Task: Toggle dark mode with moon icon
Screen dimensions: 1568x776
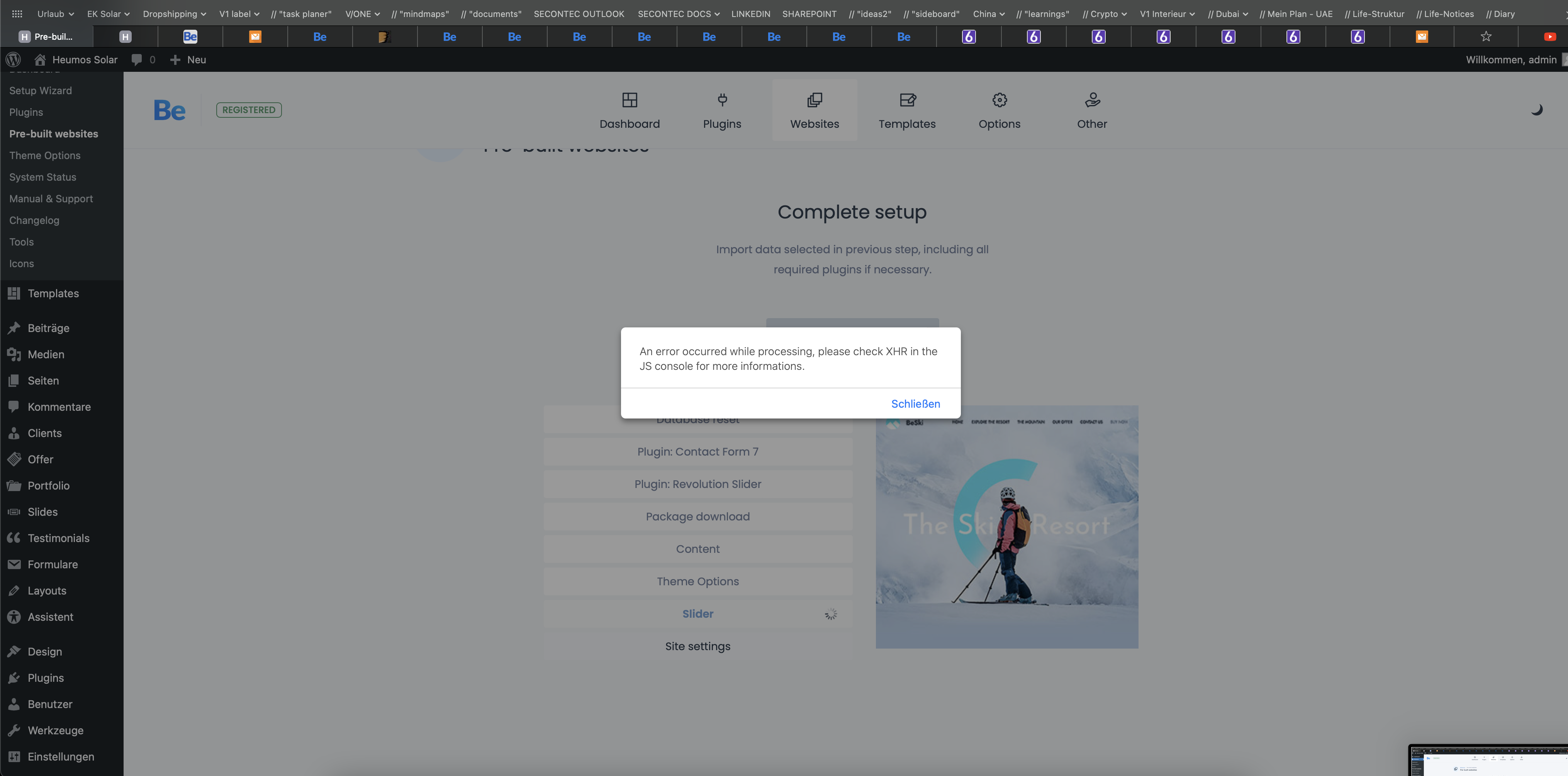Action: pyautogui.click(x=1536, y=110)
